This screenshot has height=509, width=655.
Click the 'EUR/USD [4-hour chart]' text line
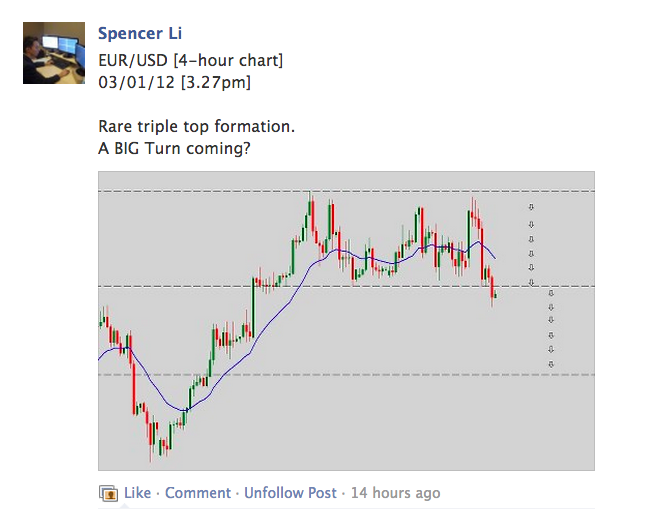(x=190, y=61)
